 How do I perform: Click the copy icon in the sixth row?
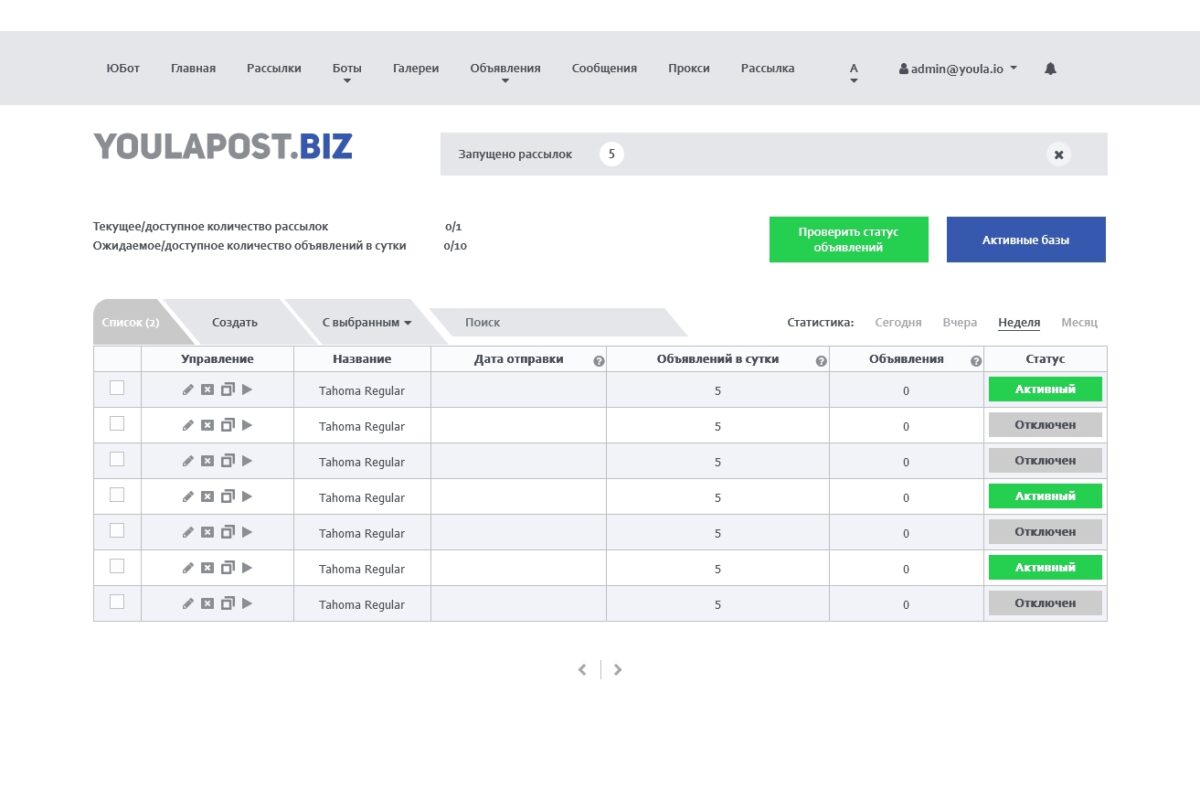click(227, 568)
